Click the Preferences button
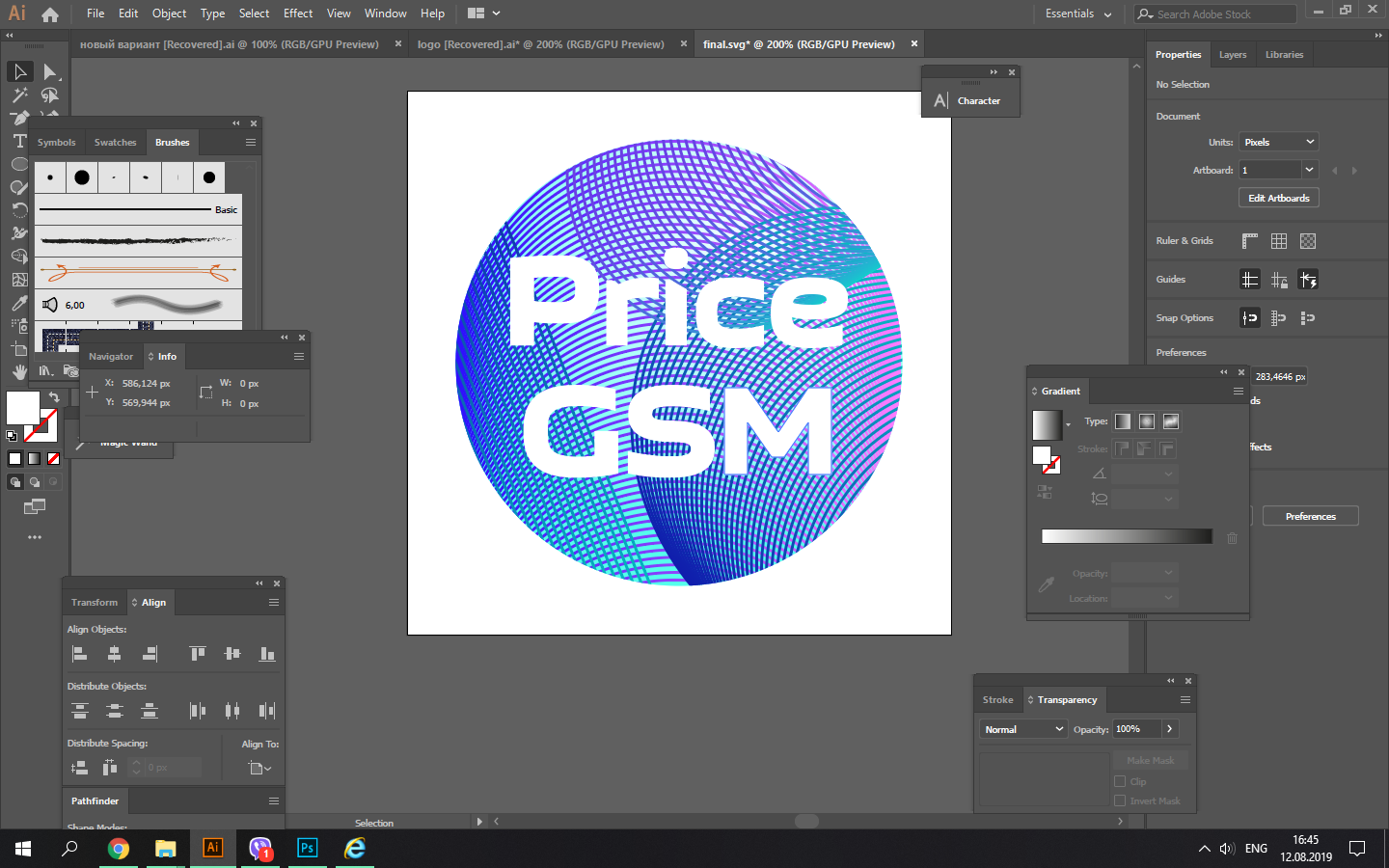The width and height of the screenshot is (1389, 868). [1310, 517]
